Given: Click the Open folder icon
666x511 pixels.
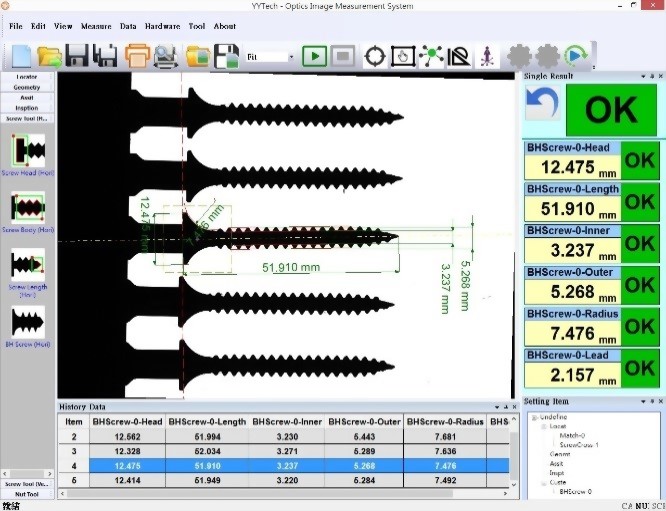Looking at the screenshot, I should pos(49,55).
